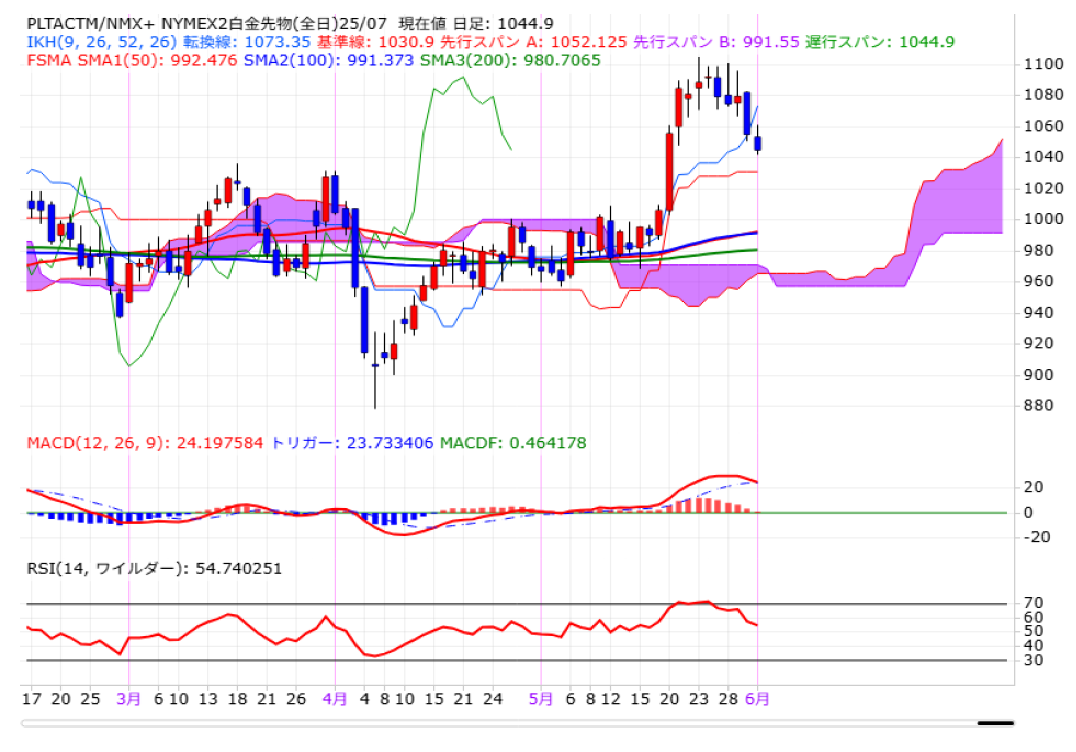Click the 880 price axis label
This screenshot has height=752, width=1076.
(x=1038, y=406)
